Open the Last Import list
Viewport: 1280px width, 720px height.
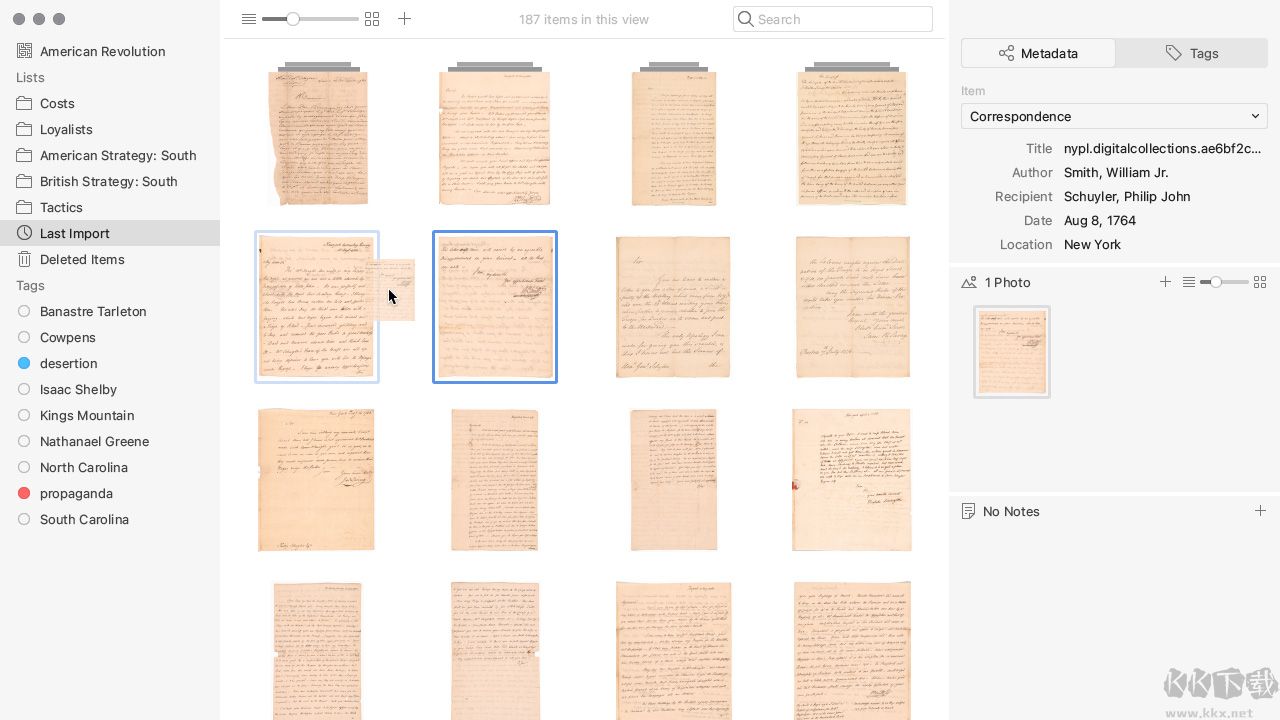click(x=75, y=233)
